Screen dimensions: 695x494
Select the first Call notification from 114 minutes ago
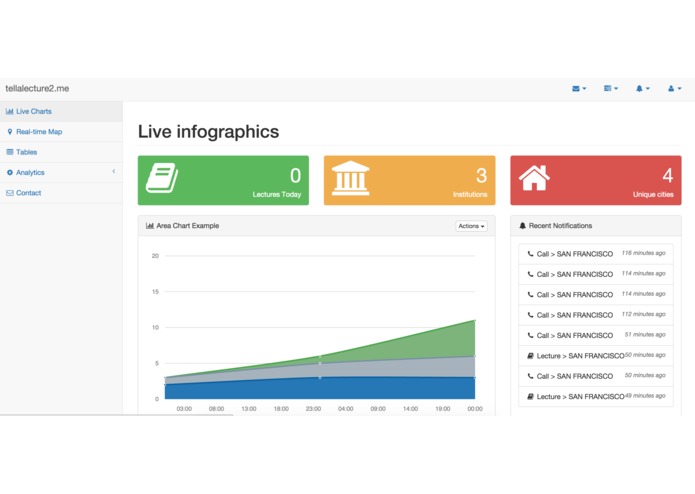click(x=596, y=274)
